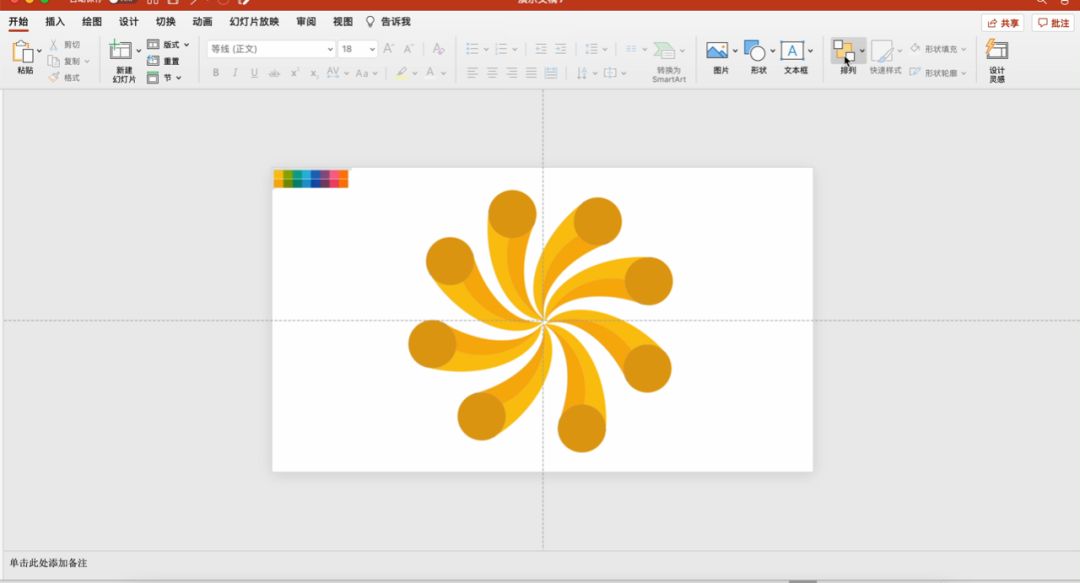The width and height of the screenshot is (1080, 583).
Task: Click the justify text alignment icon
Action: [x=531, y=72]
